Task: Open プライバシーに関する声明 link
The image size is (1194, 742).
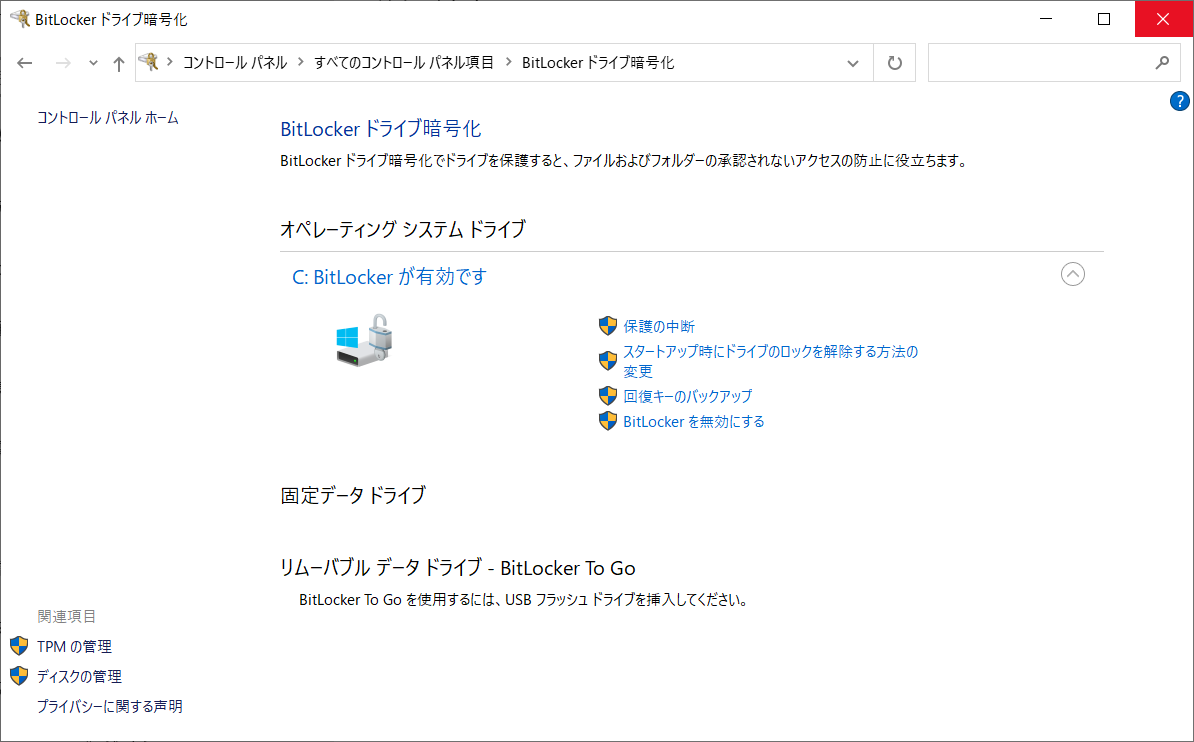Action: [110, 706]
